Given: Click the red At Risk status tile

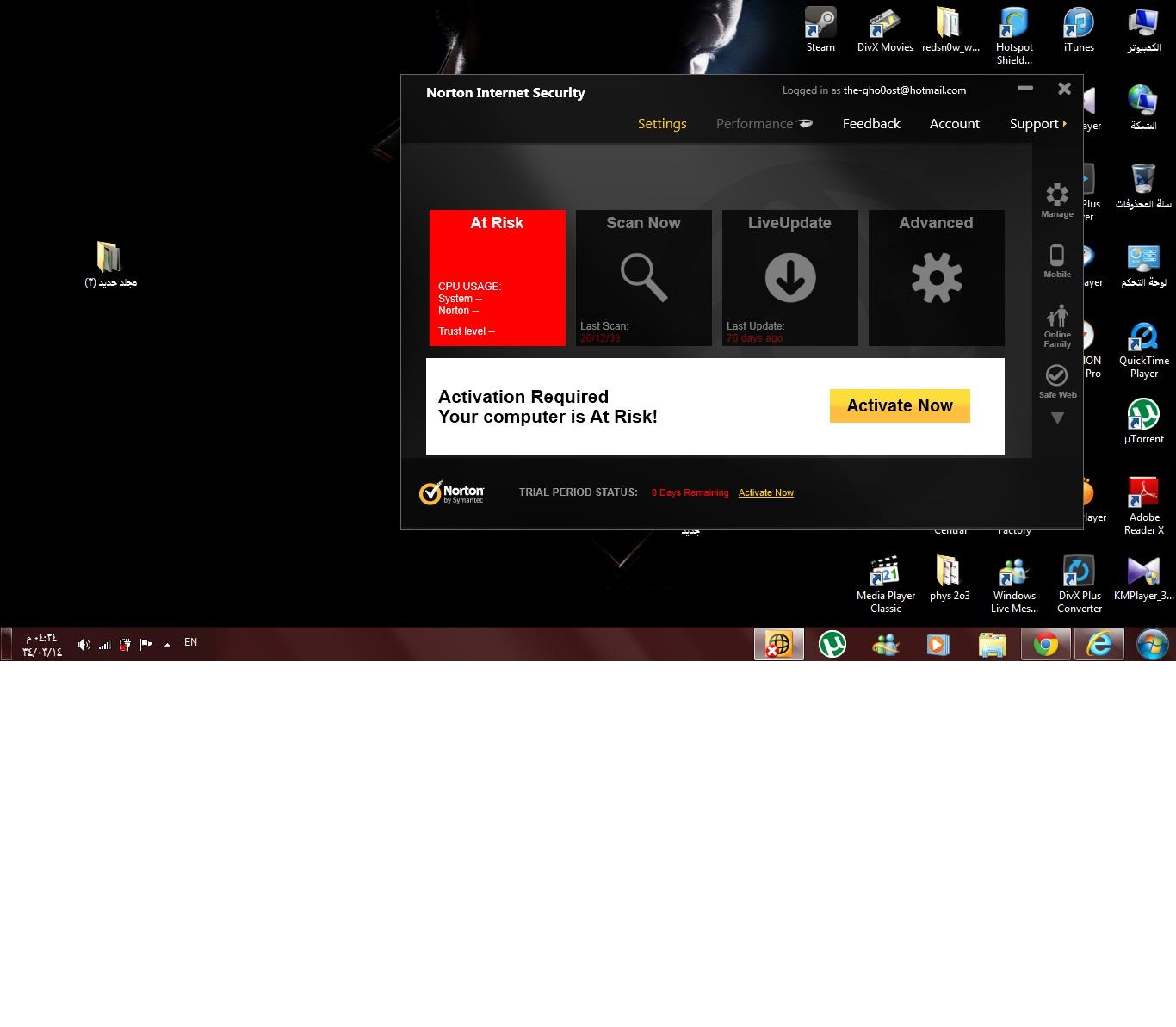Looking at the screenshot, I should (498, 278).
